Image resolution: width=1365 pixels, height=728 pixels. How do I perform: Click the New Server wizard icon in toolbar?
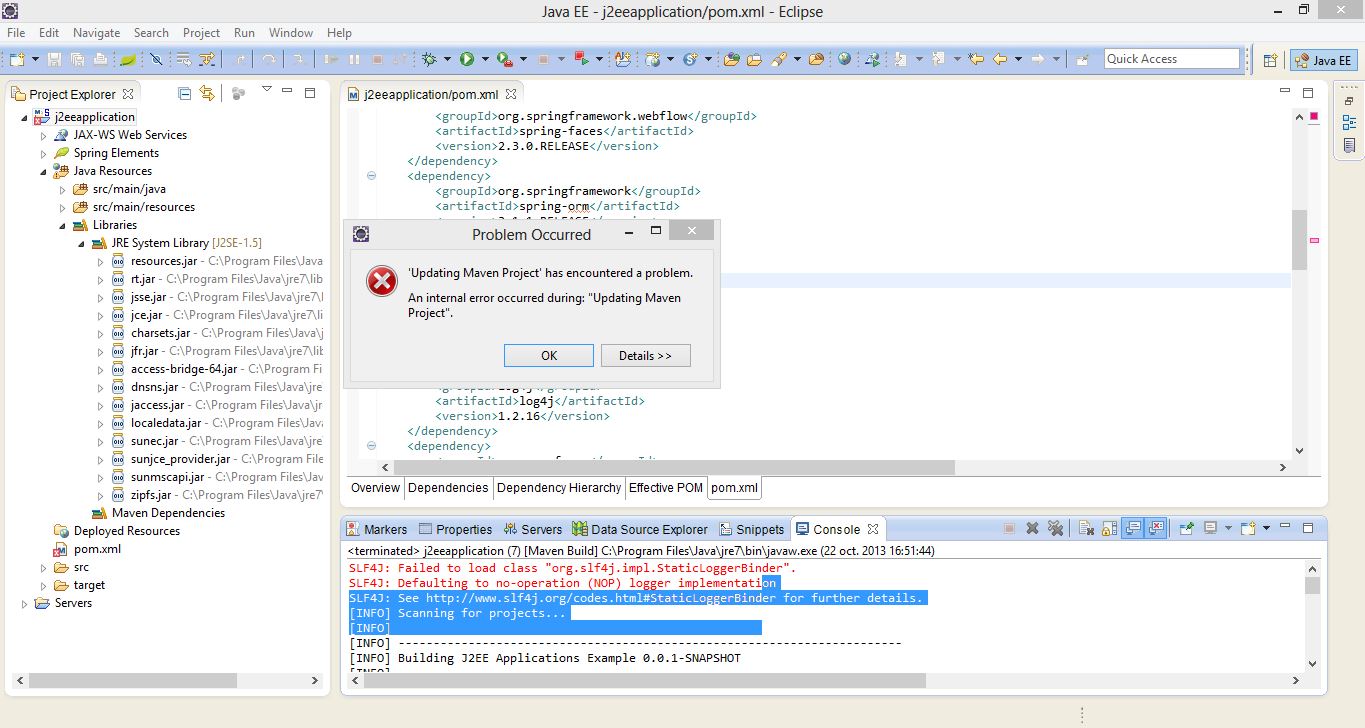(x=651, y=59)
